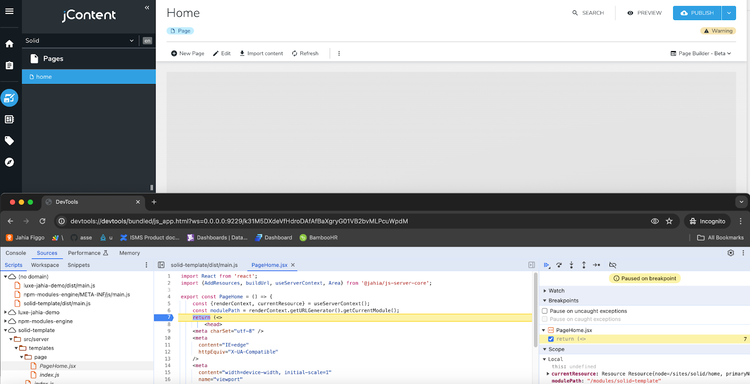Click the 'en' language switcher
Viewport: 750px width, 384px height.
point(147,41)
